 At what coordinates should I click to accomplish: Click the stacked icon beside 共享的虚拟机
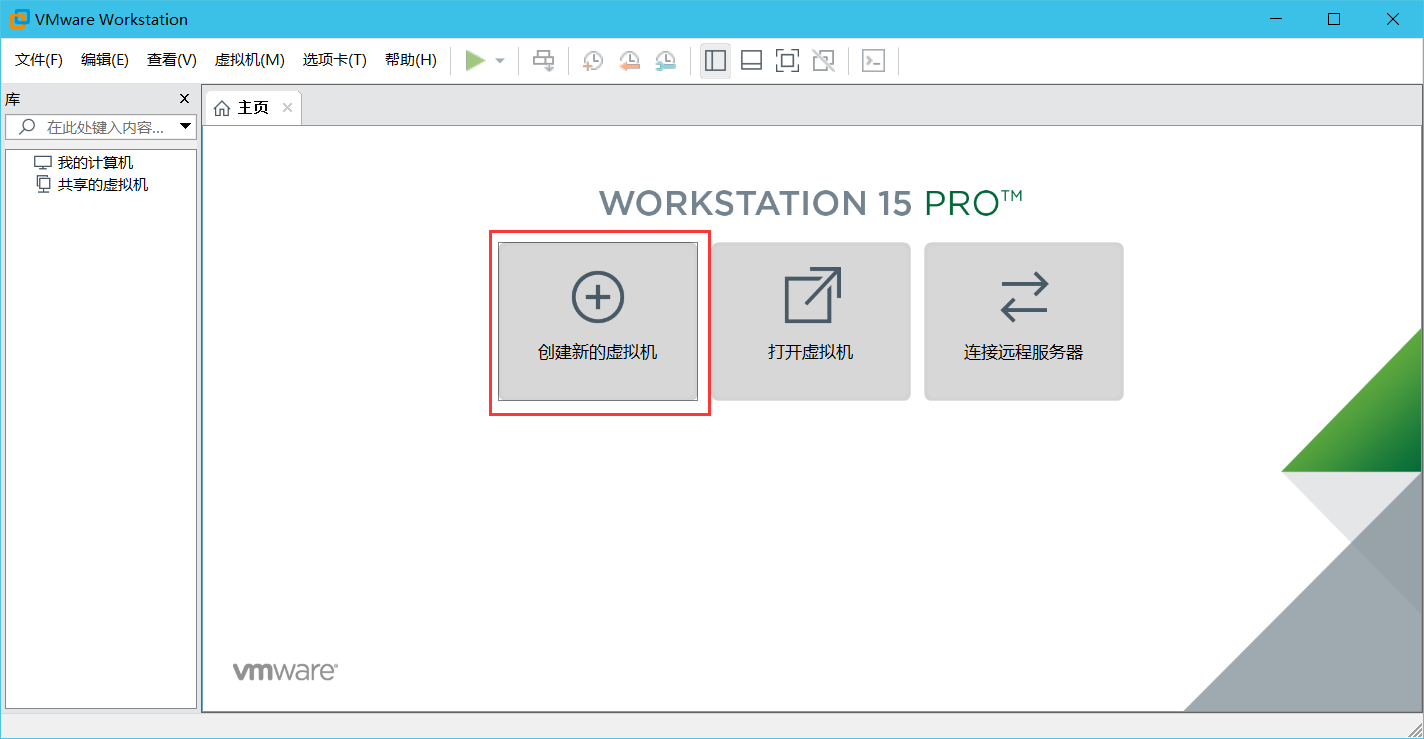tap(43, 184)
